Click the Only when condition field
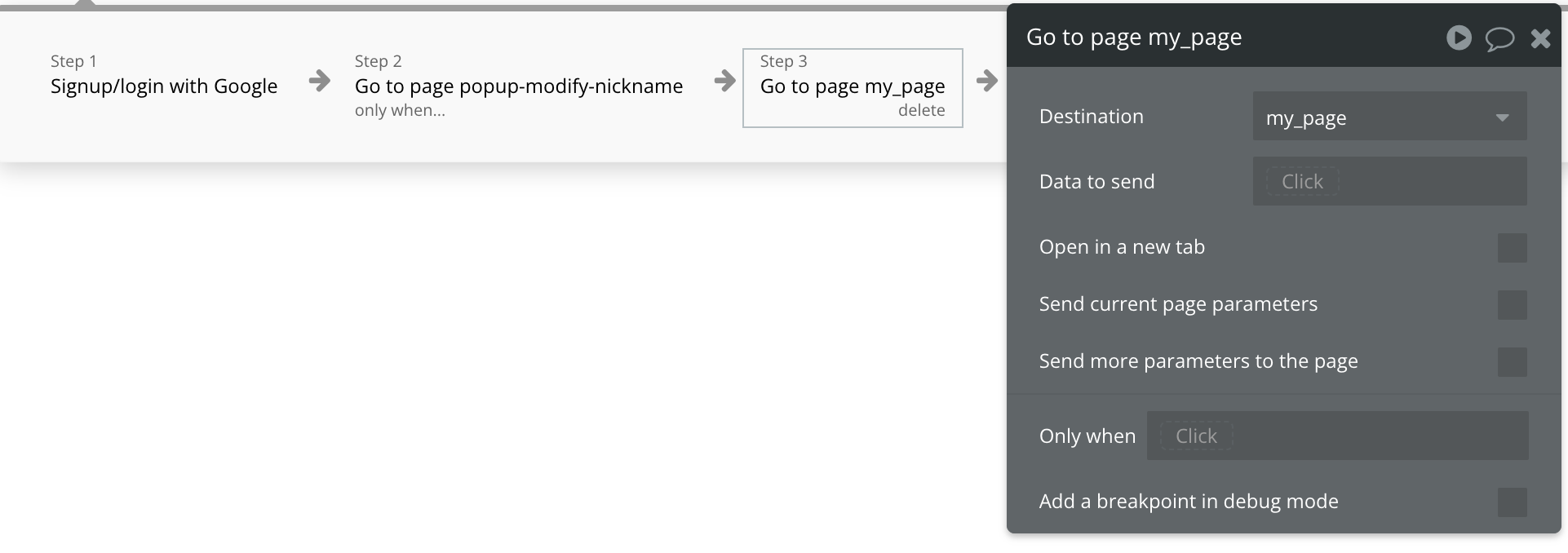 pos(1197,436)
